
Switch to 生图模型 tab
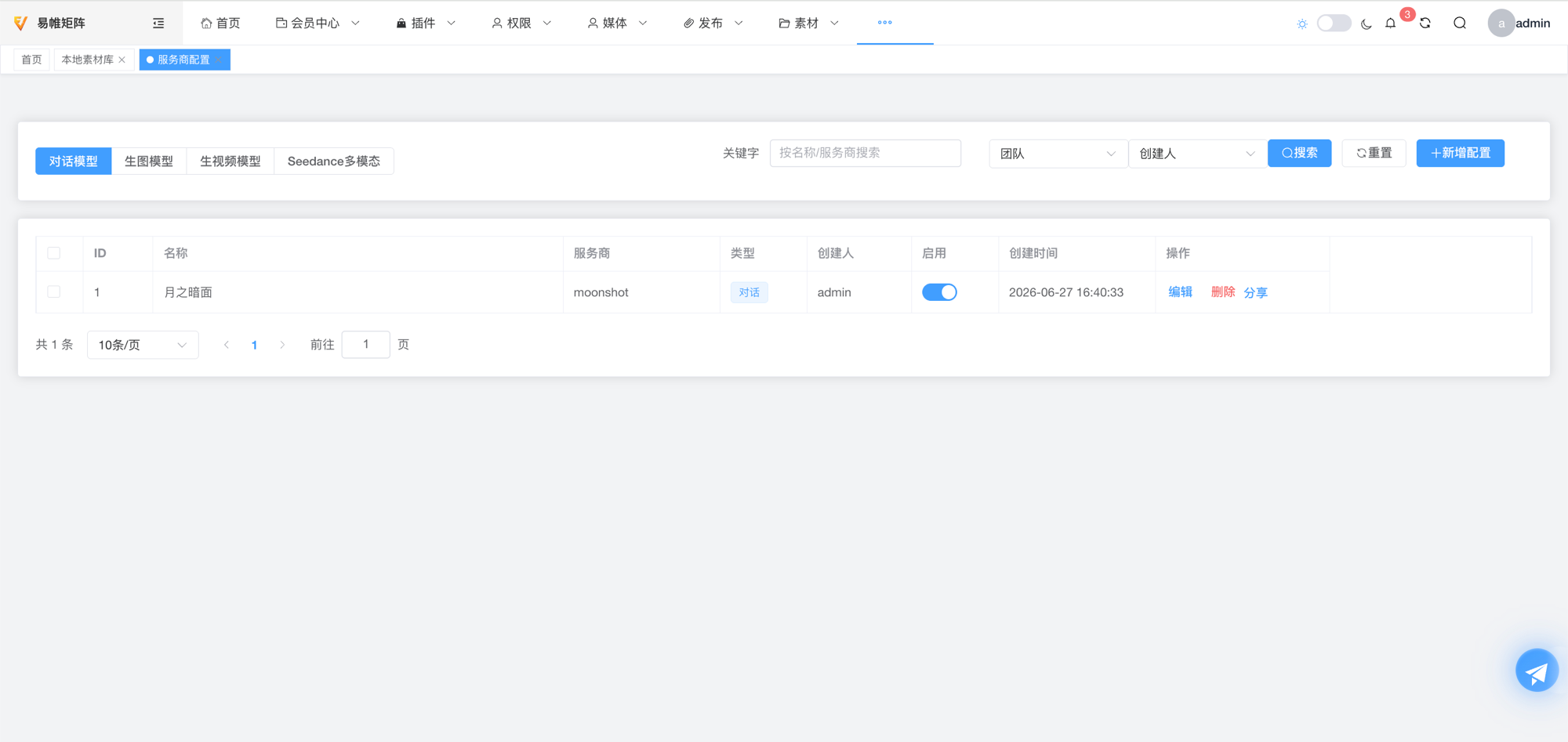point(149,161)
